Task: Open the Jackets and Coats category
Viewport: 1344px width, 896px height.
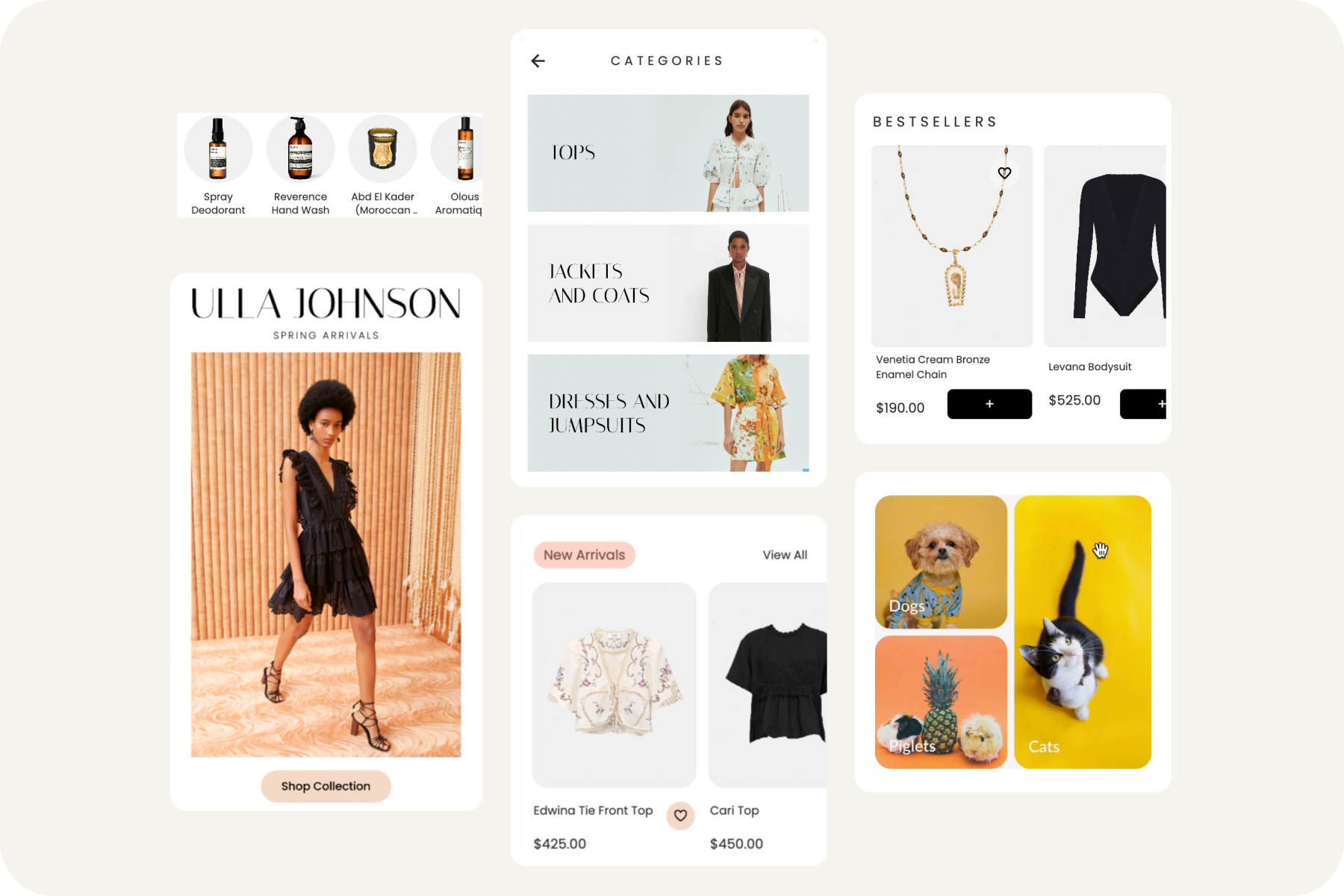Action: click(x=668, y=283)
